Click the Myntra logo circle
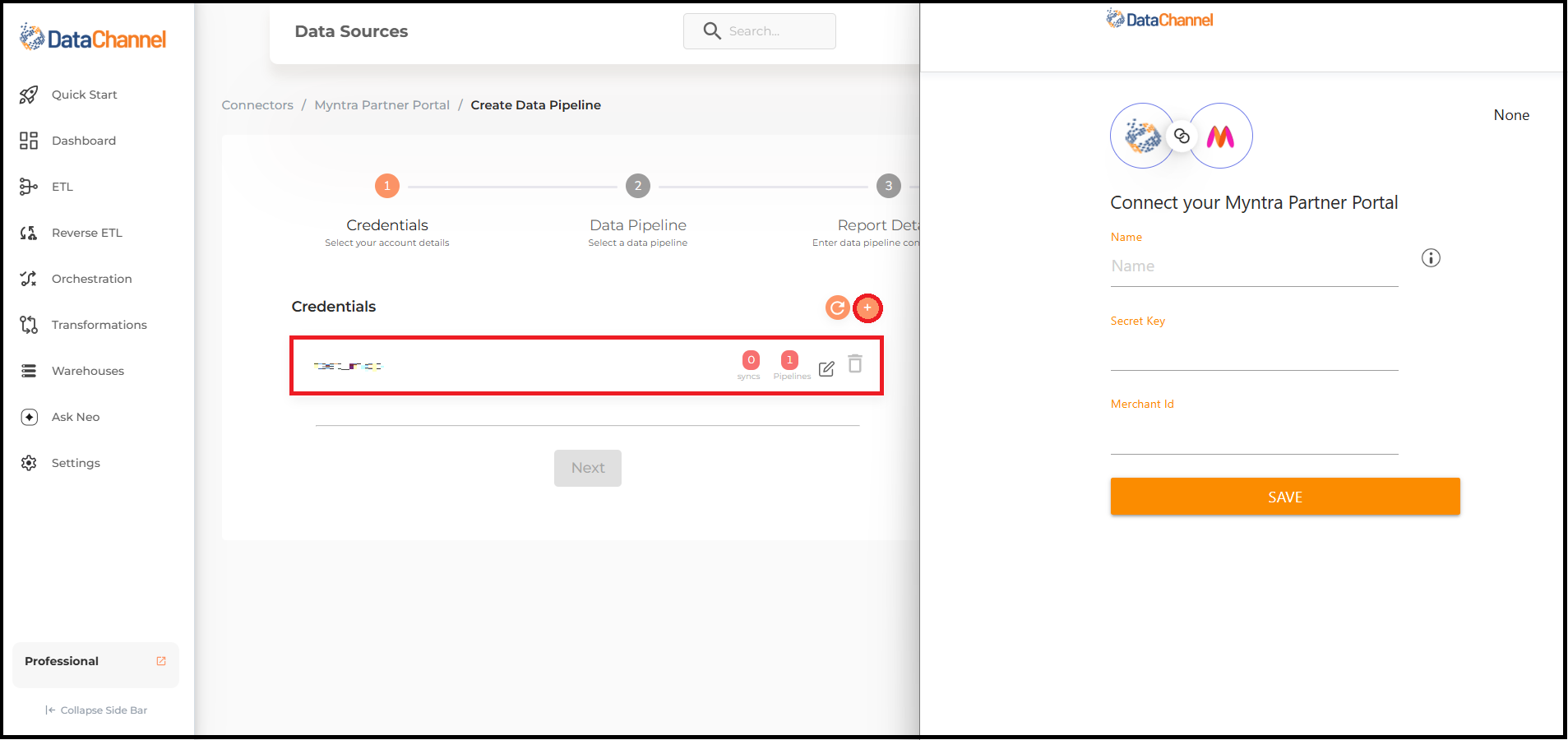 1221,136
